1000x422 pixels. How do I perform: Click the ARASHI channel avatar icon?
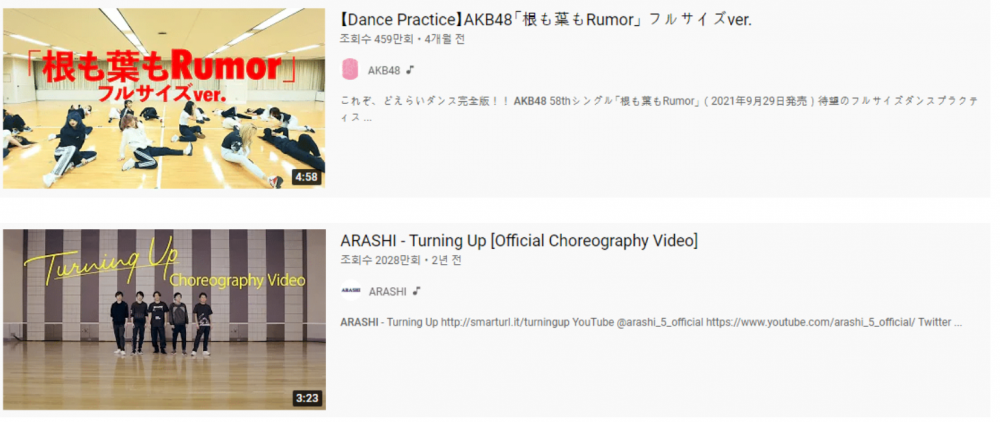350,291
